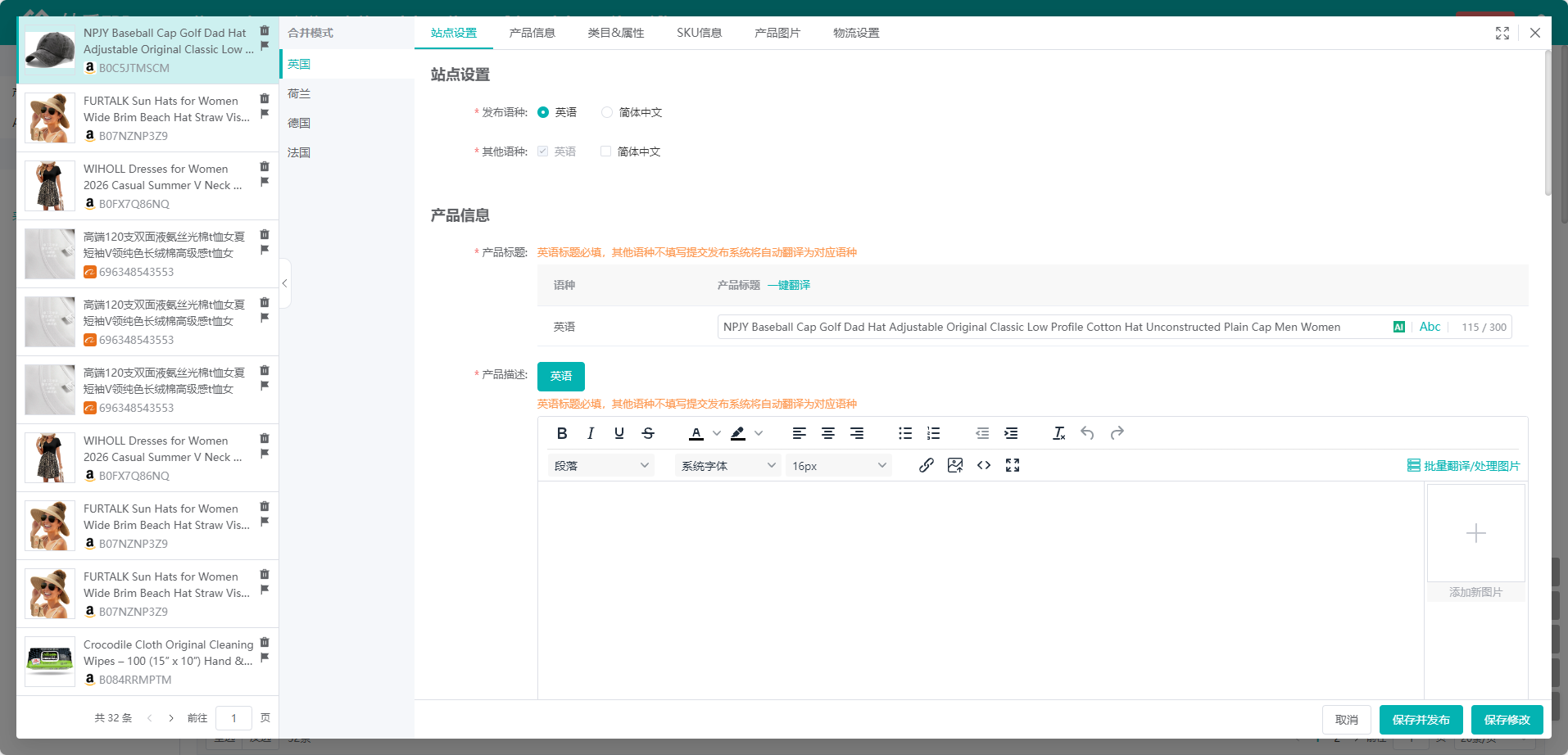1568x755 pixels.
Task: Switch editor to source code view
Action: [x=984, y=465]
